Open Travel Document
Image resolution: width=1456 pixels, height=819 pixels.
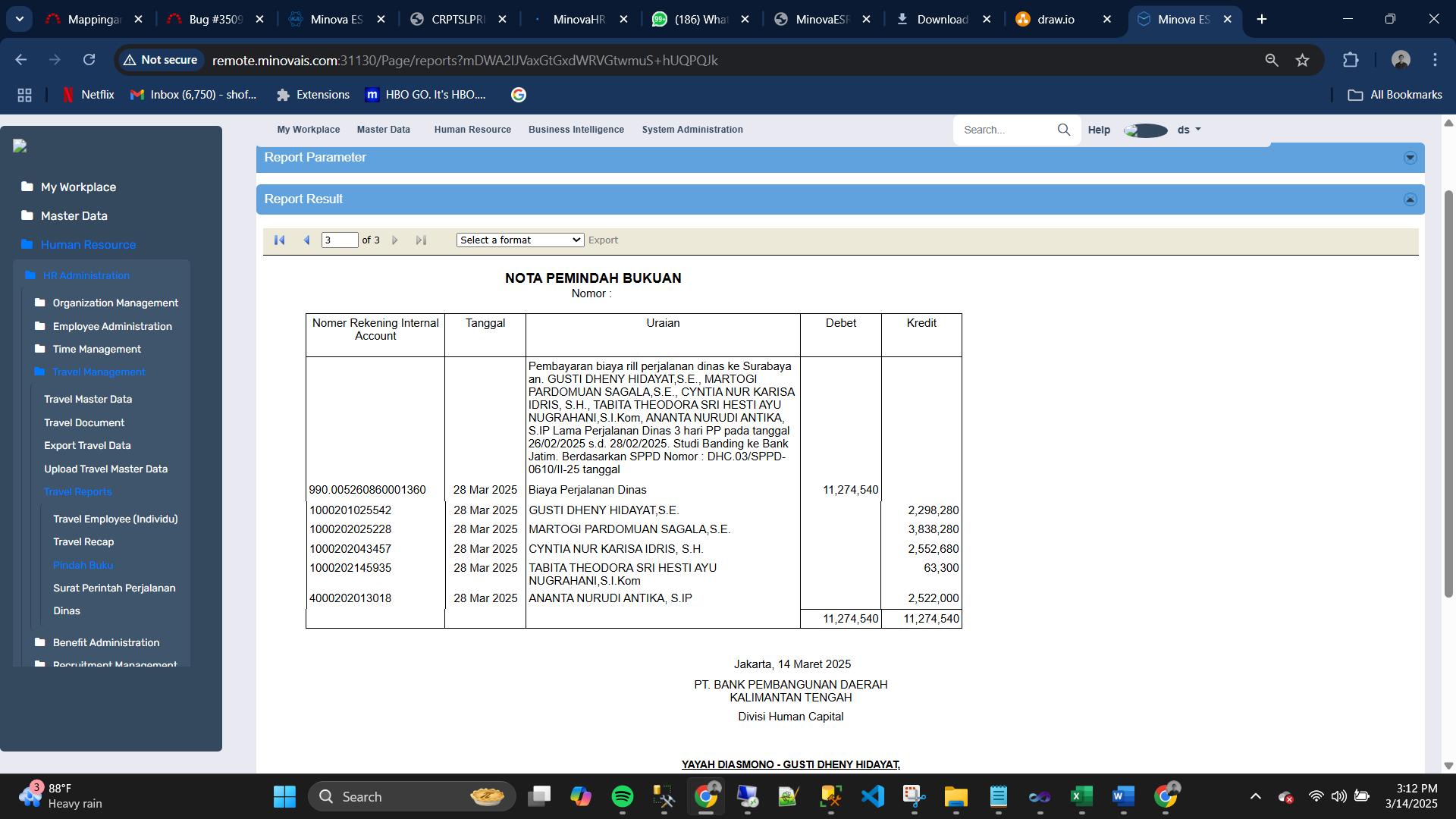[x=84, y=423]
